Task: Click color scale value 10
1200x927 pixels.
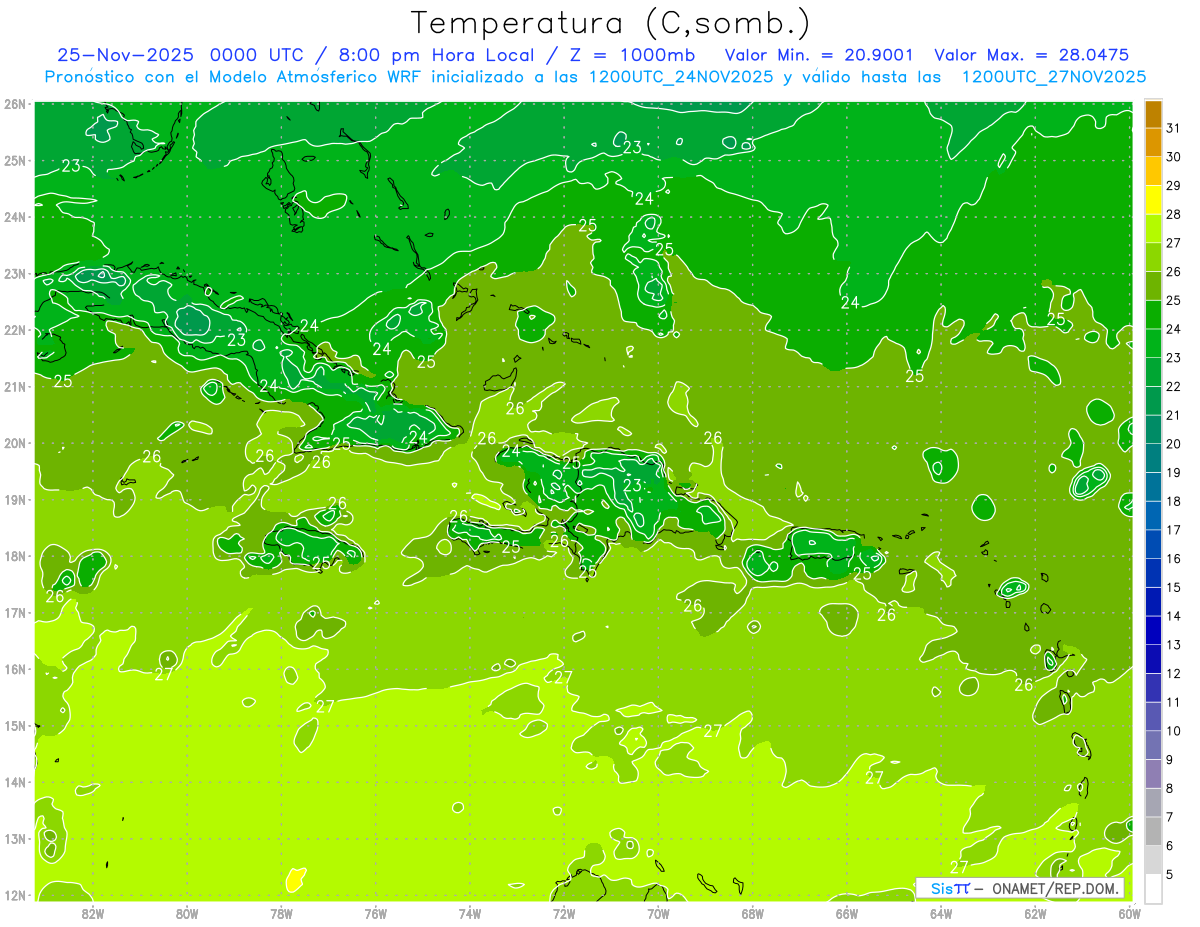Action: (x=1173, y=731)
